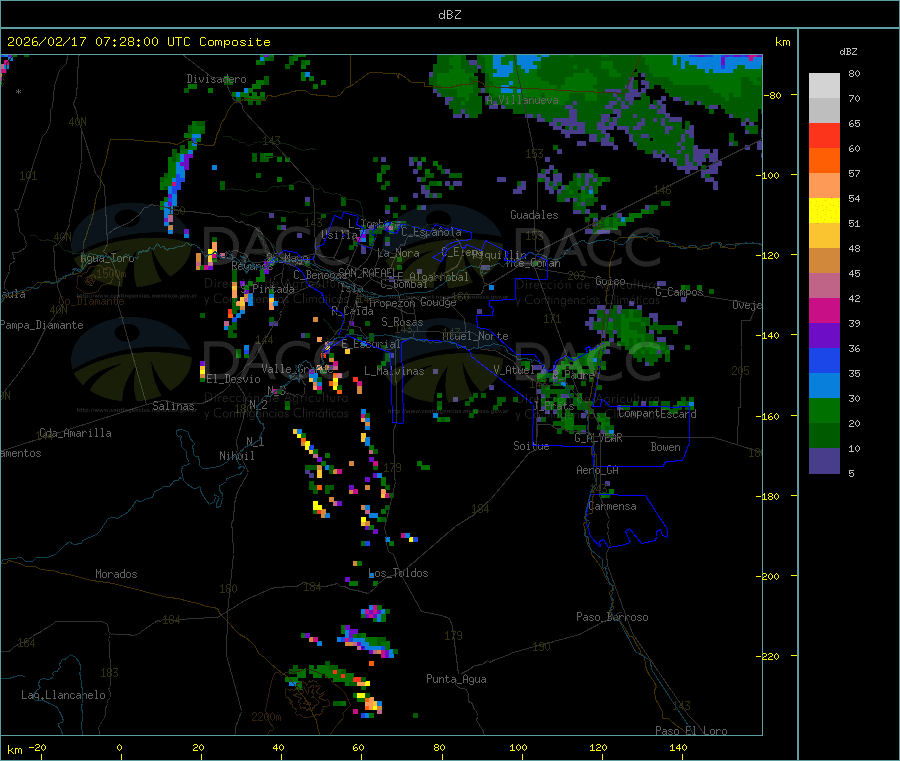900x761 pixels.
Task: Click the 'Paso_El_Loro' map label
Action: (691, 731)
